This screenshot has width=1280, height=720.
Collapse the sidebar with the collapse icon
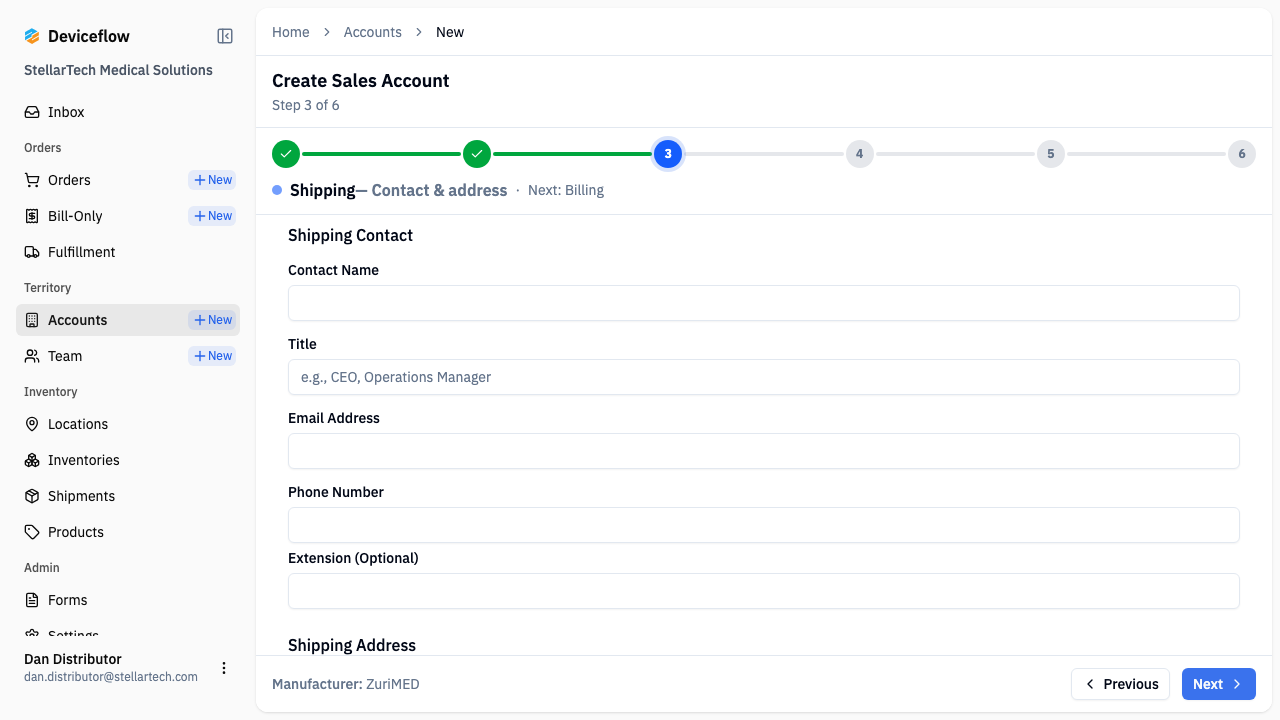point(224,35)
